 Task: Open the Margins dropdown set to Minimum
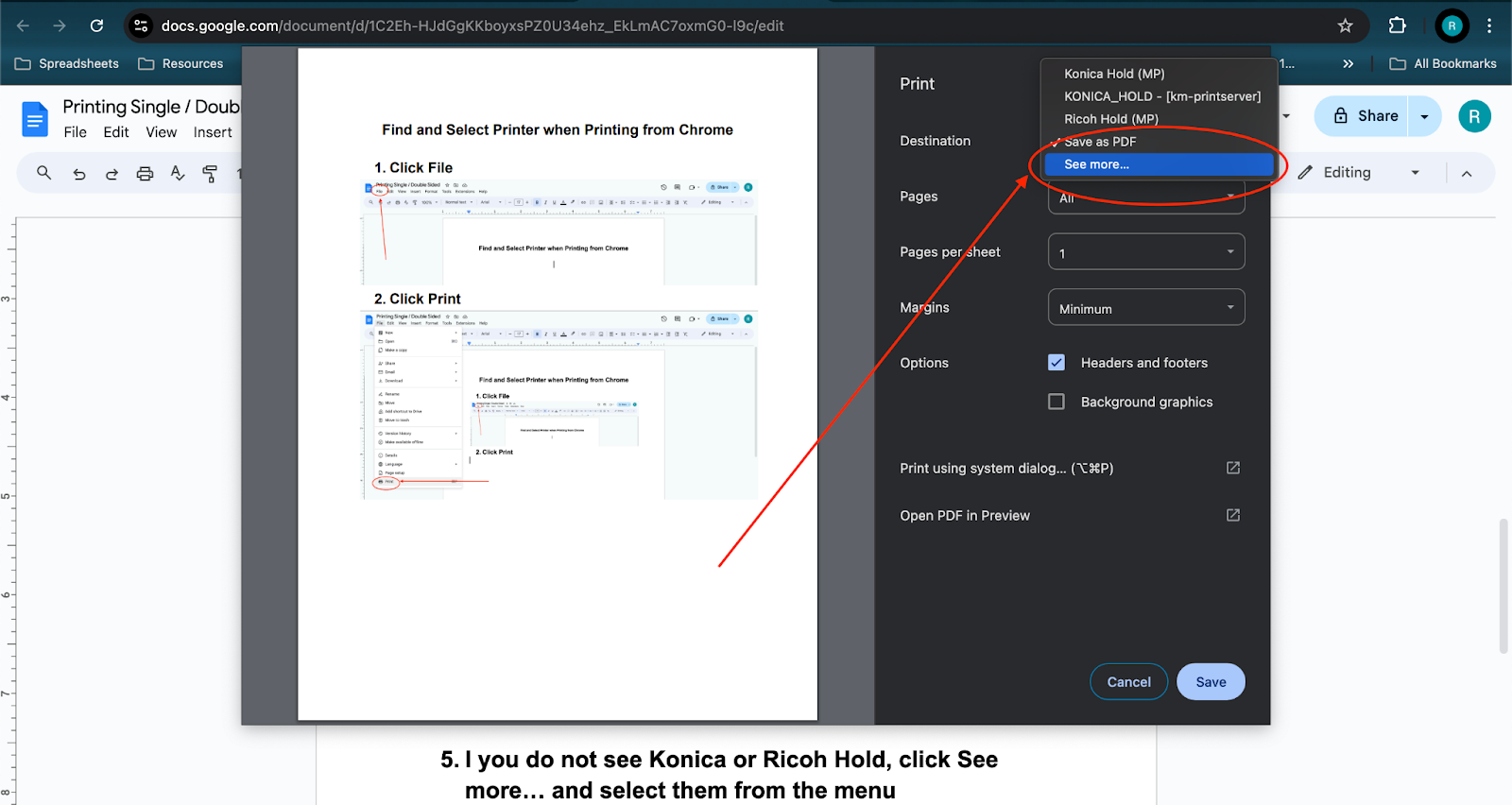(x=1146, y=307)
